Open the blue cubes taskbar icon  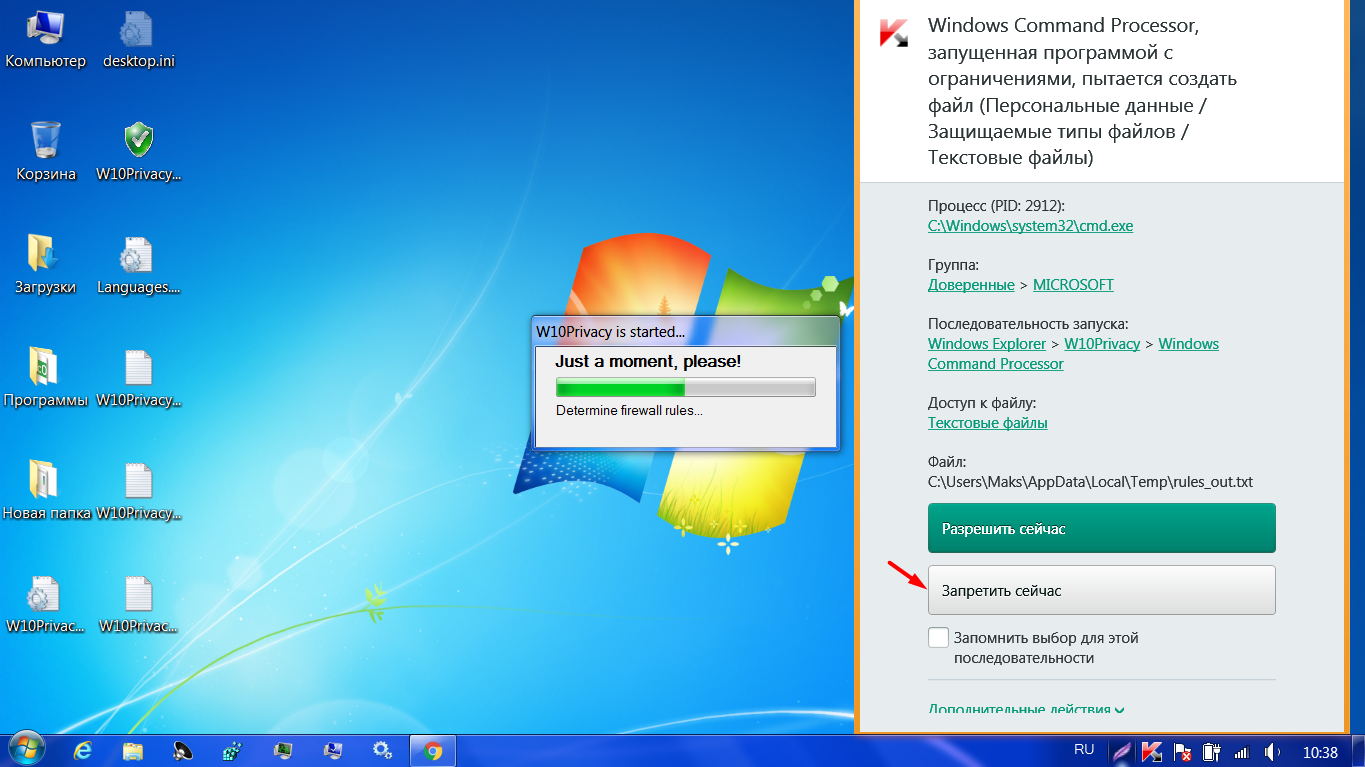[233, 750]
